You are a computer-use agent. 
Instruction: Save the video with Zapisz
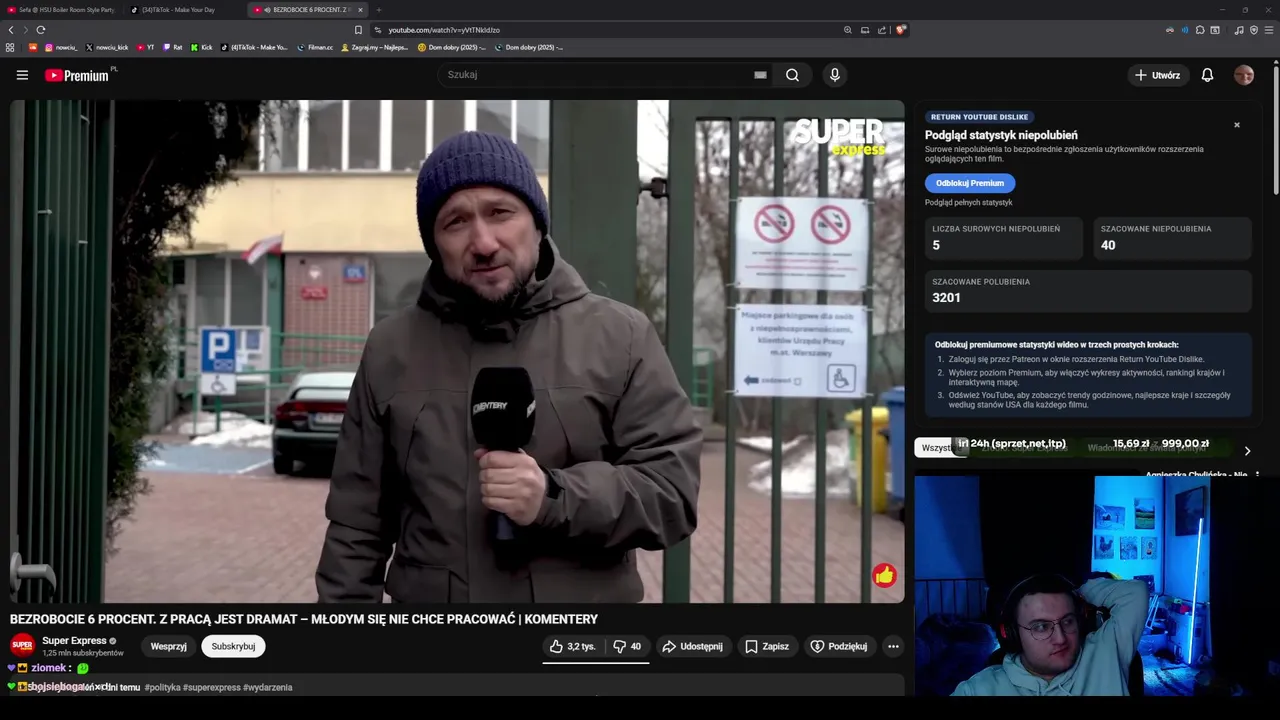click(x=768, y=646)
